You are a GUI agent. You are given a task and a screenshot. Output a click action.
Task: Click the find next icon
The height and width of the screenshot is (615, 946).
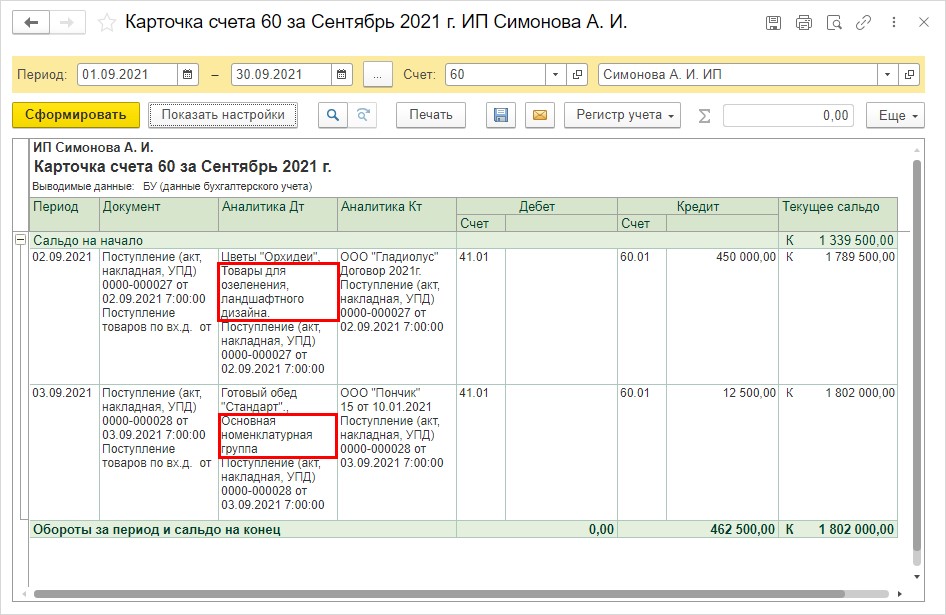click(x=363, y=115)
